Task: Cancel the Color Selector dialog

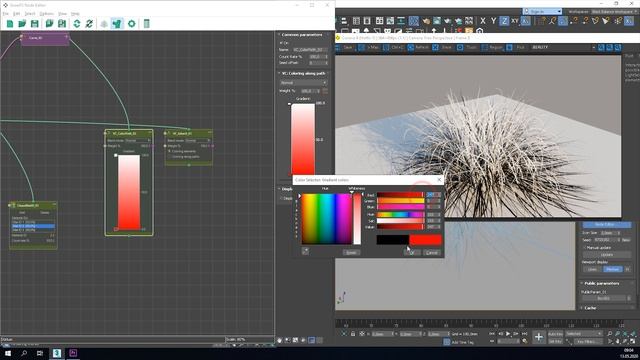Action: tap(432, 253)
